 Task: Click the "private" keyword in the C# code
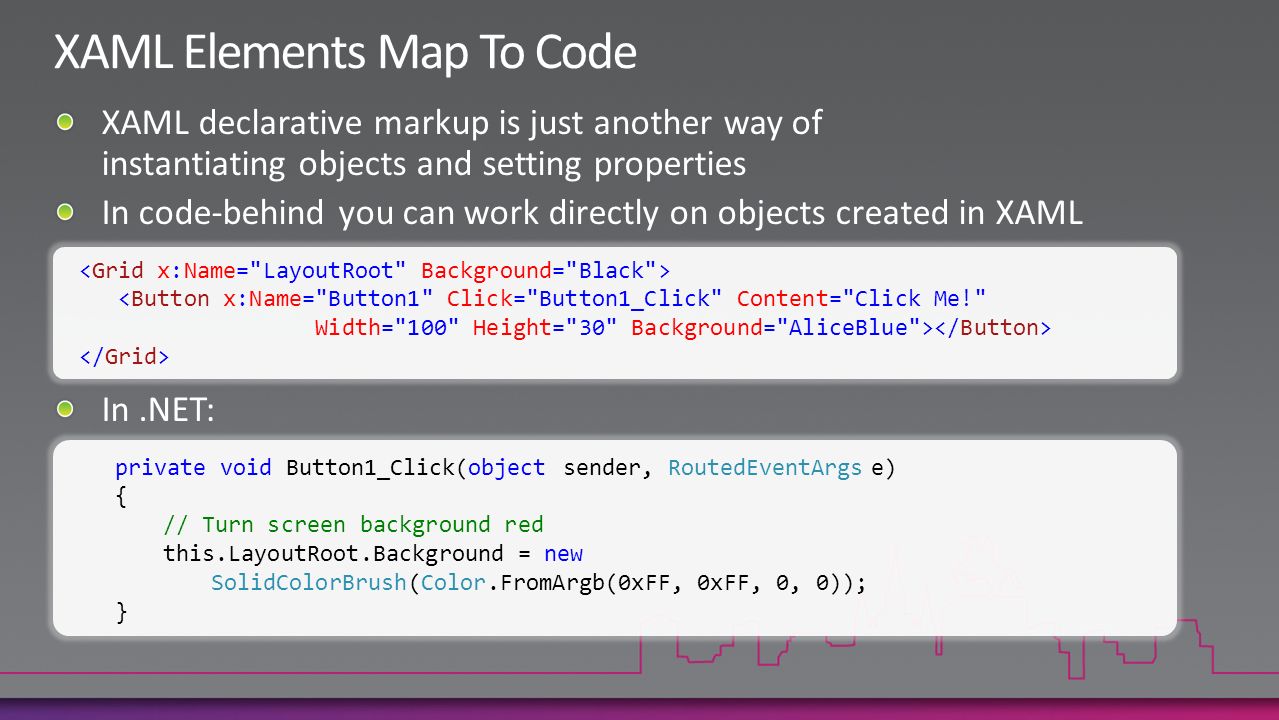[x=160, y=467]
